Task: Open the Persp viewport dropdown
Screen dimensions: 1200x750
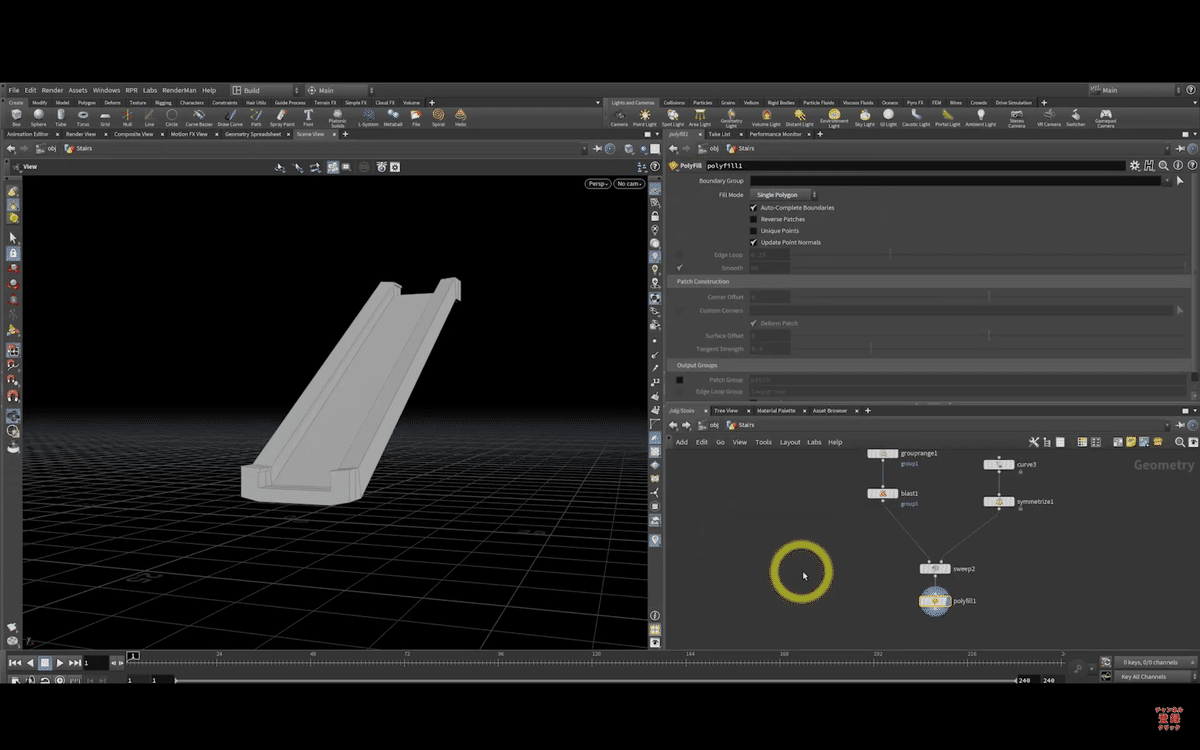Action: tap(598, 184)
